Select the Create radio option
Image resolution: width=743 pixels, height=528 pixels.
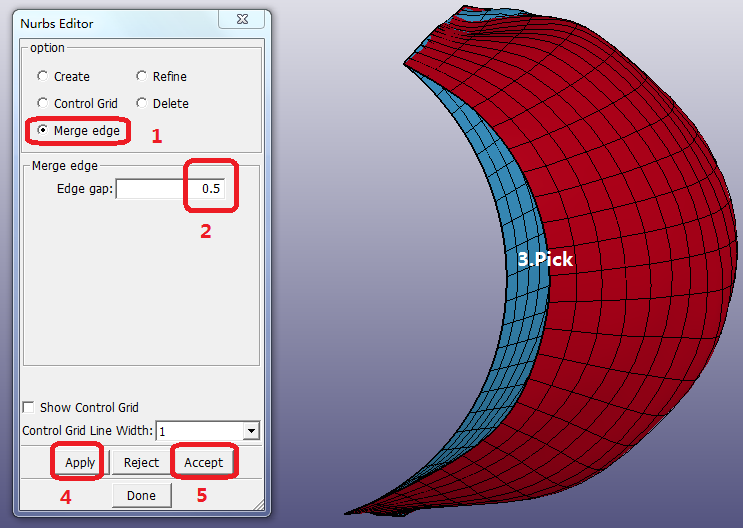42,76
